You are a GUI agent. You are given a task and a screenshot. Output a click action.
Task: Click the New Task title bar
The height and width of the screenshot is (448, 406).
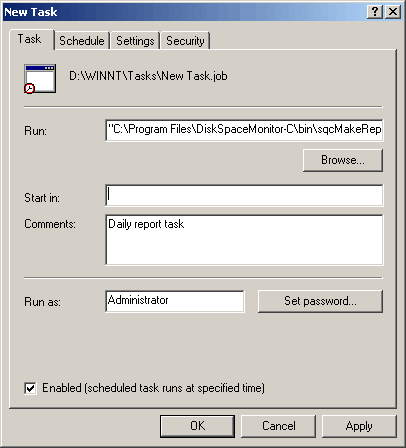coord(185,12)
